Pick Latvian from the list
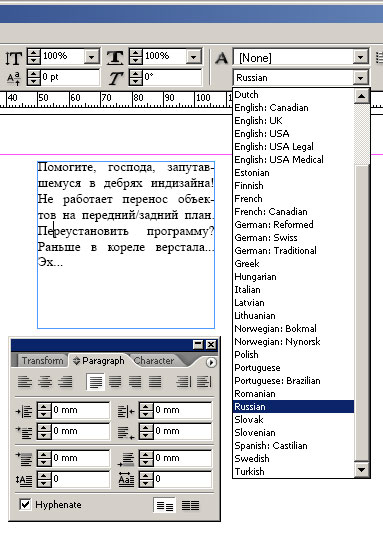 coord(293,302)
